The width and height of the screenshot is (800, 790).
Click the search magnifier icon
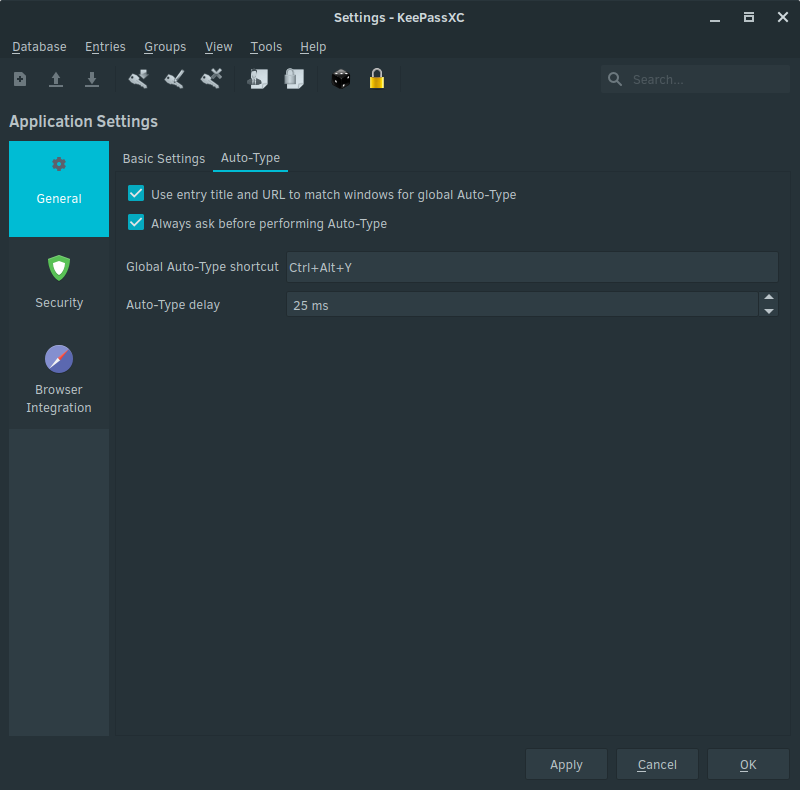615,79
